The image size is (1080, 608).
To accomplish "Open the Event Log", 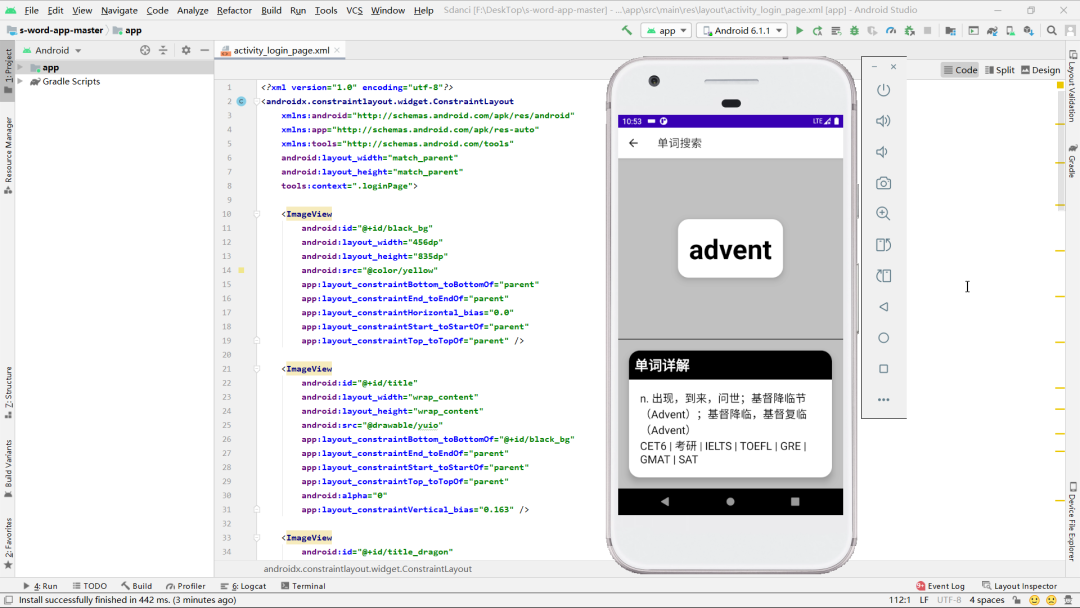I will [940, 586].
